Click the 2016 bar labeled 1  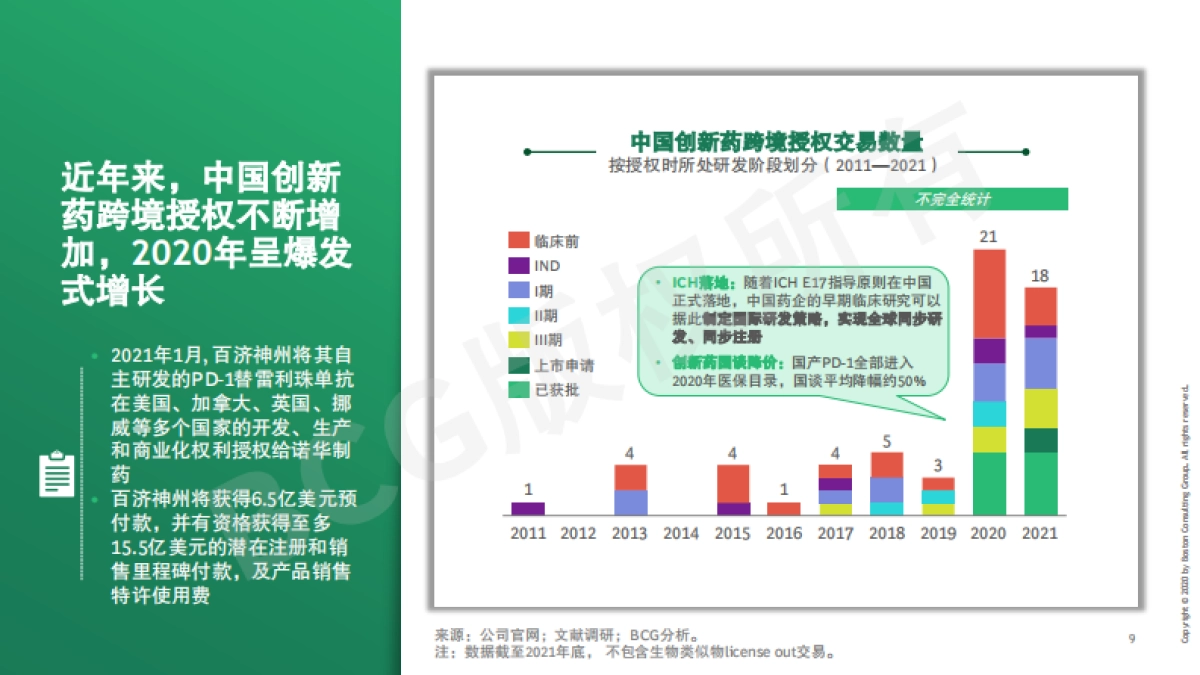[x=782, y=507]
